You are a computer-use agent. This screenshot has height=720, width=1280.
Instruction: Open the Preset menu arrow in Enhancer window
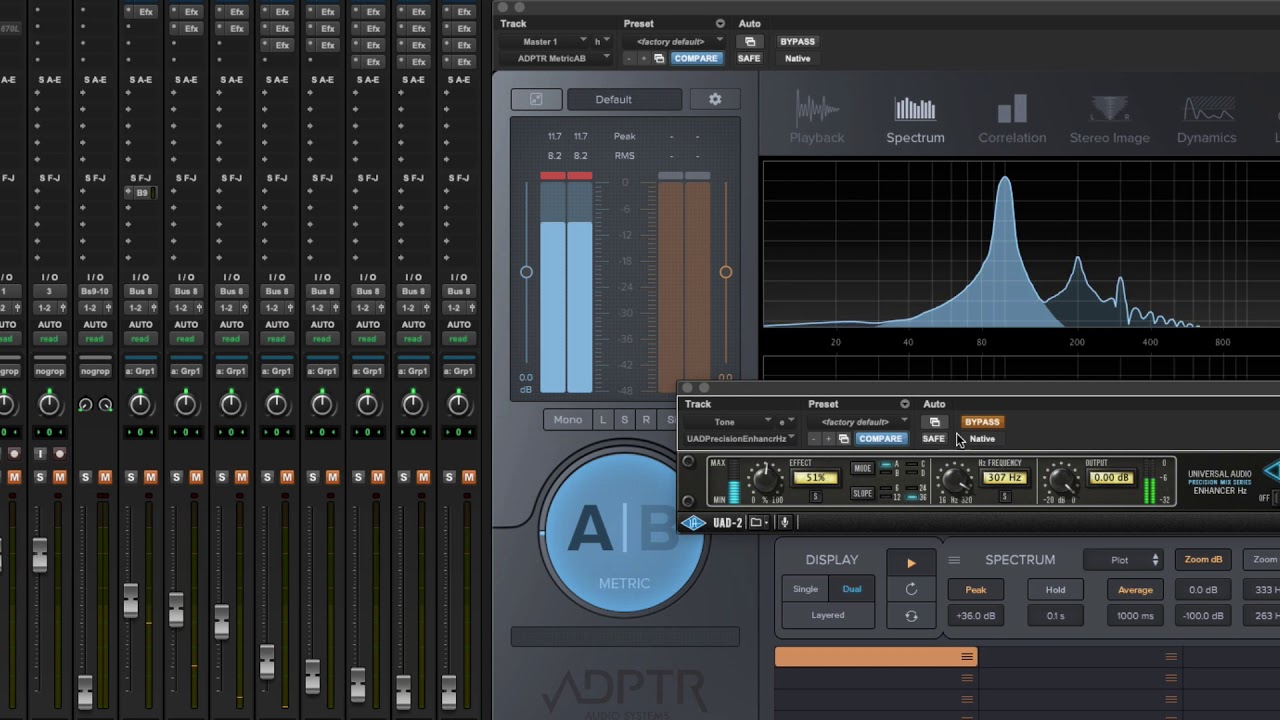tap(904, 404)
